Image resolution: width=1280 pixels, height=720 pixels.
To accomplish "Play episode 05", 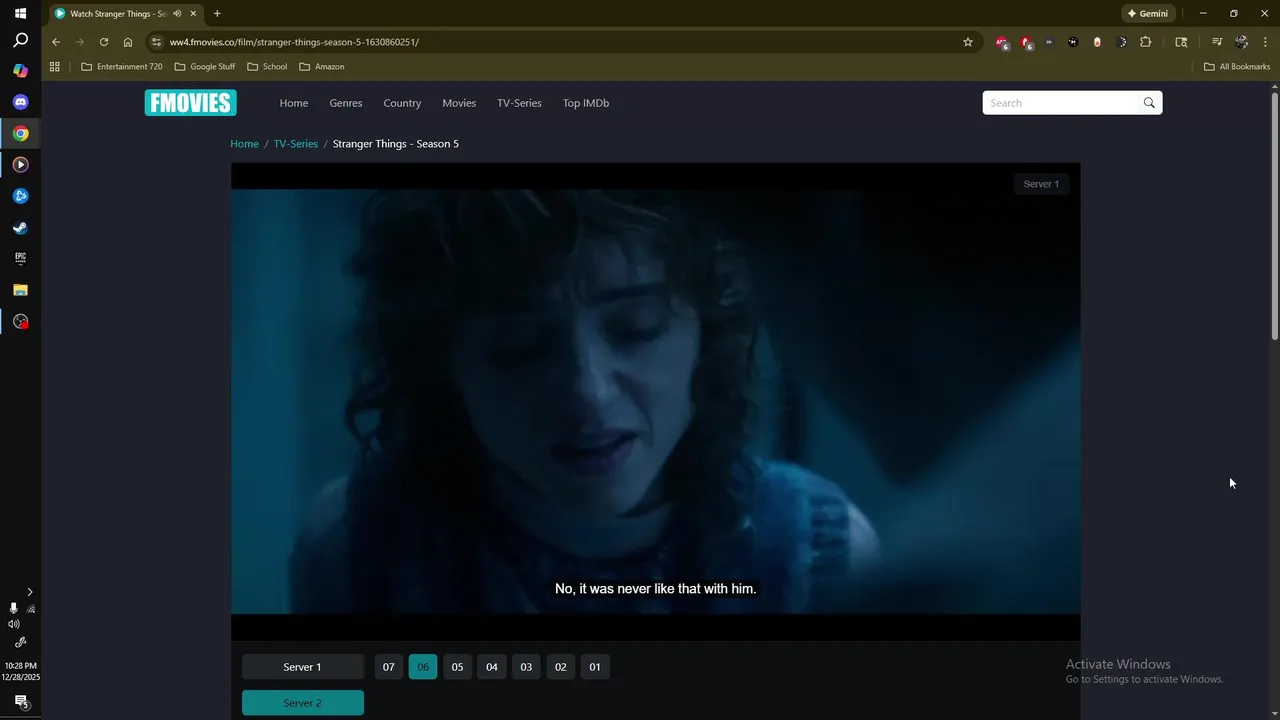I will click(457, 667).
